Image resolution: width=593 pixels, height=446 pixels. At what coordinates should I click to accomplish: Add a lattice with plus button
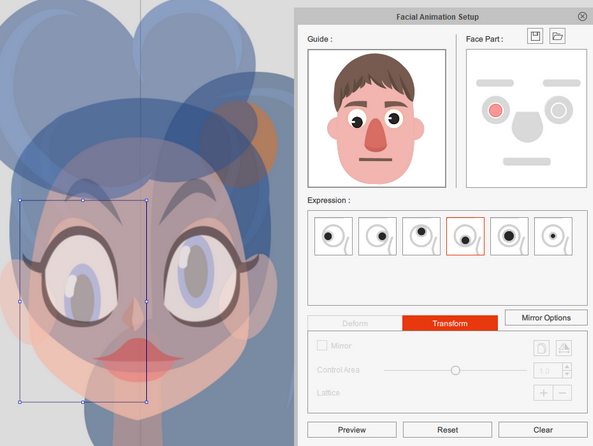pos(543,393)
